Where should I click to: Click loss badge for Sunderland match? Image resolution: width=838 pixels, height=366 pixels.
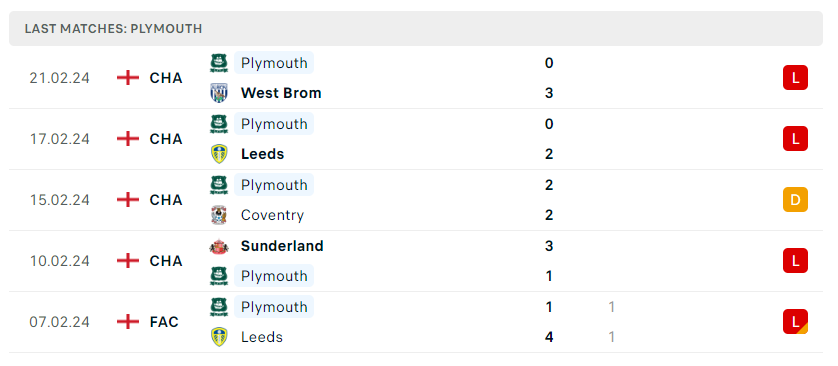[x=795, y=261]
